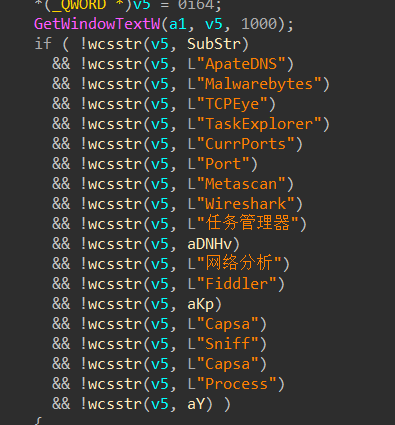Click the "Malwarebytes" string literal
395x425 pixels.
click(x=259, y=84)
